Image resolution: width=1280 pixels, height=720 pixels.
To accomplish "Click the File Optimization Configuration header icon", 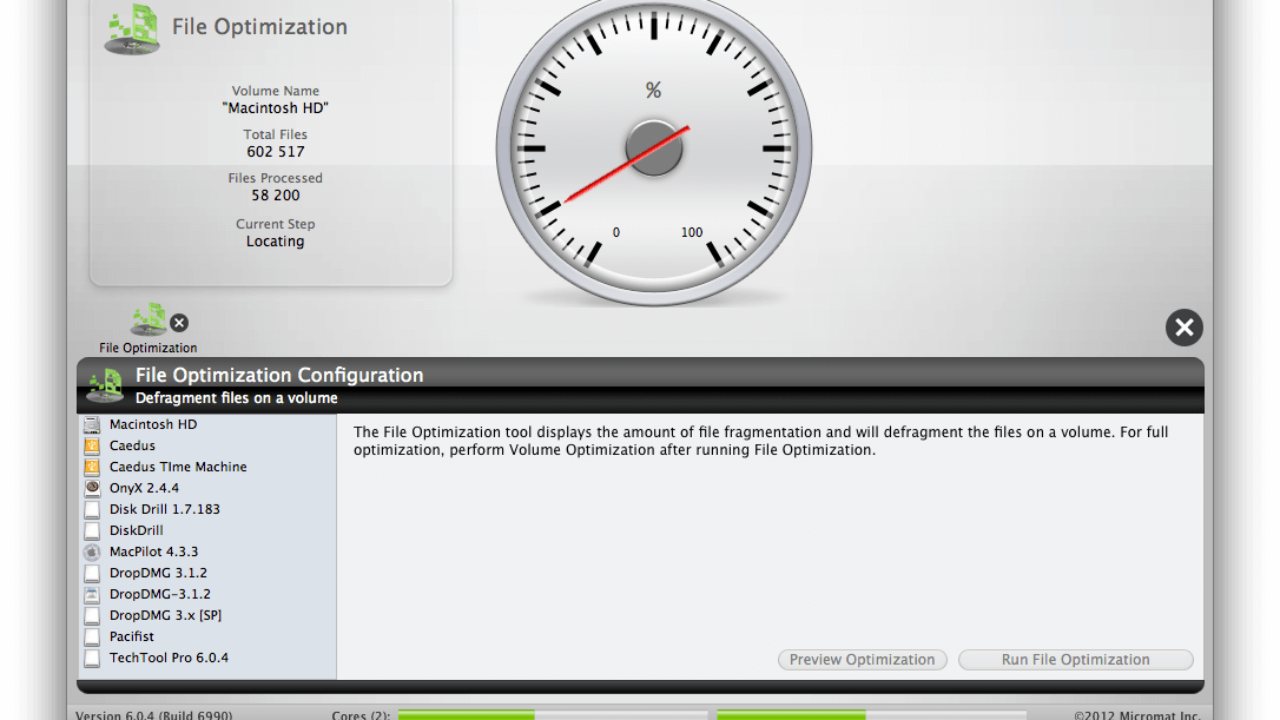I will pos(105,385).
